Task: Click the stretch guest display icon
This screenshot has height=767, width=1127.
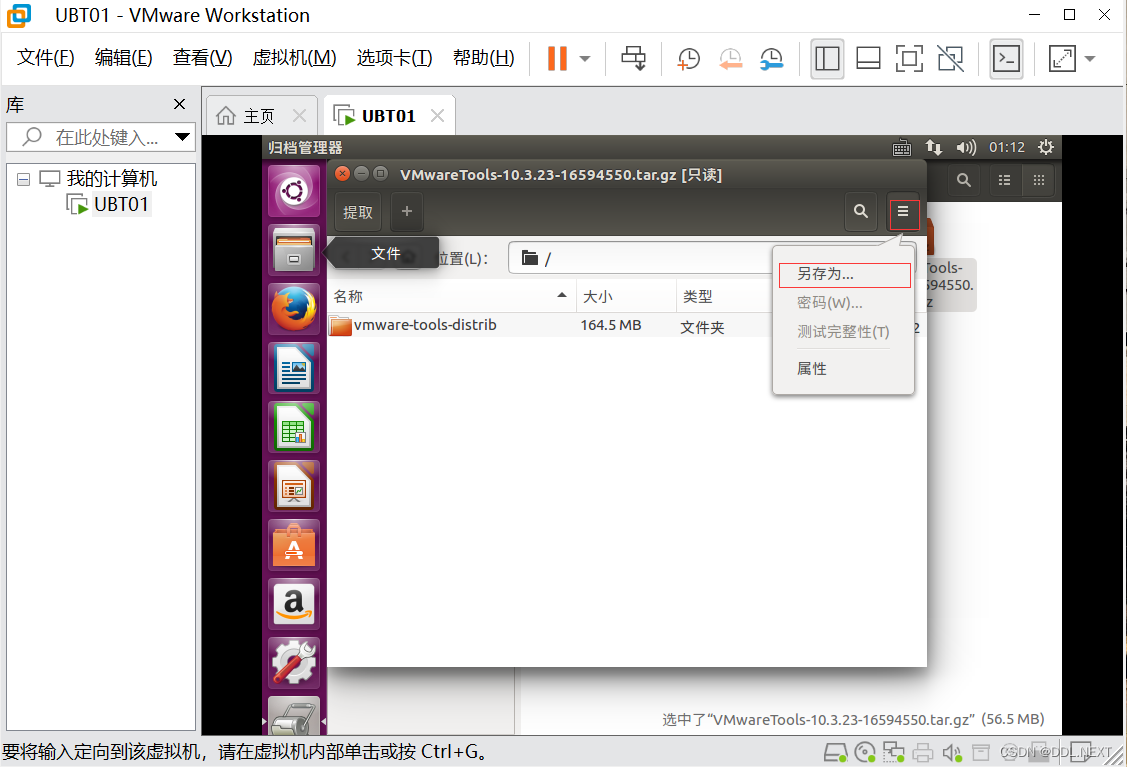Action: coord(1062,58)
